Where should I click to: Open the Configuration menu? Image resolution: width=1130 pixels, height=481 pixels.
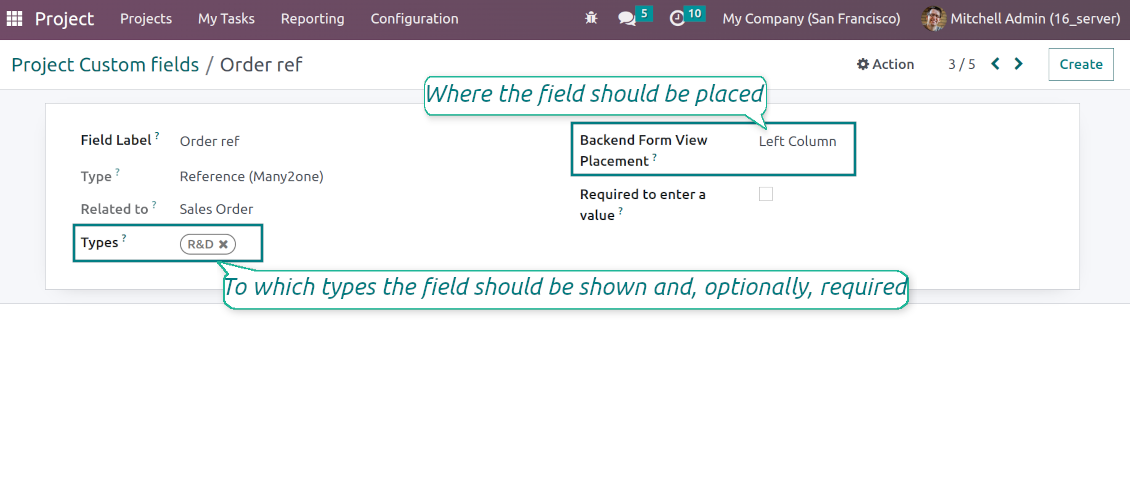point(414,19)
